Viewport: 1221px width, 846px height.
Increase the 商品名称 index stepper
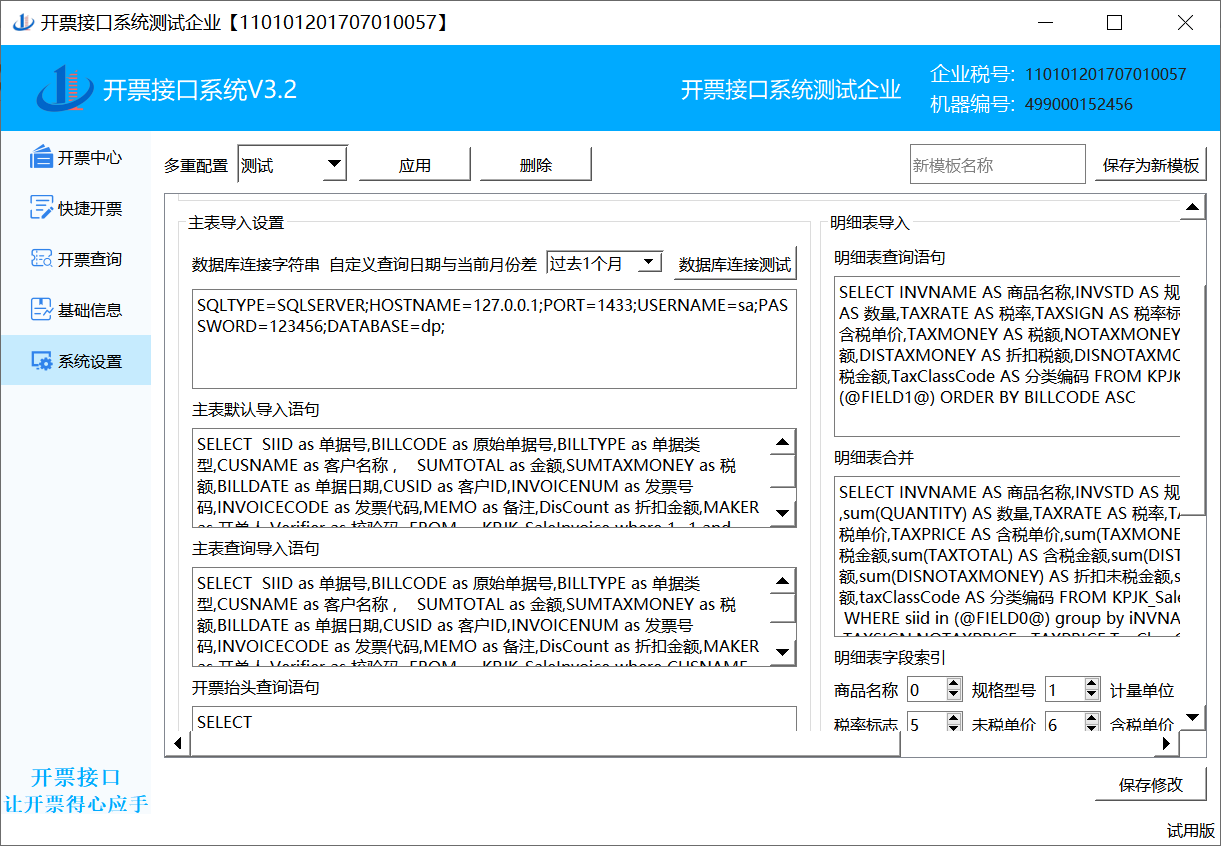point(953,684)
